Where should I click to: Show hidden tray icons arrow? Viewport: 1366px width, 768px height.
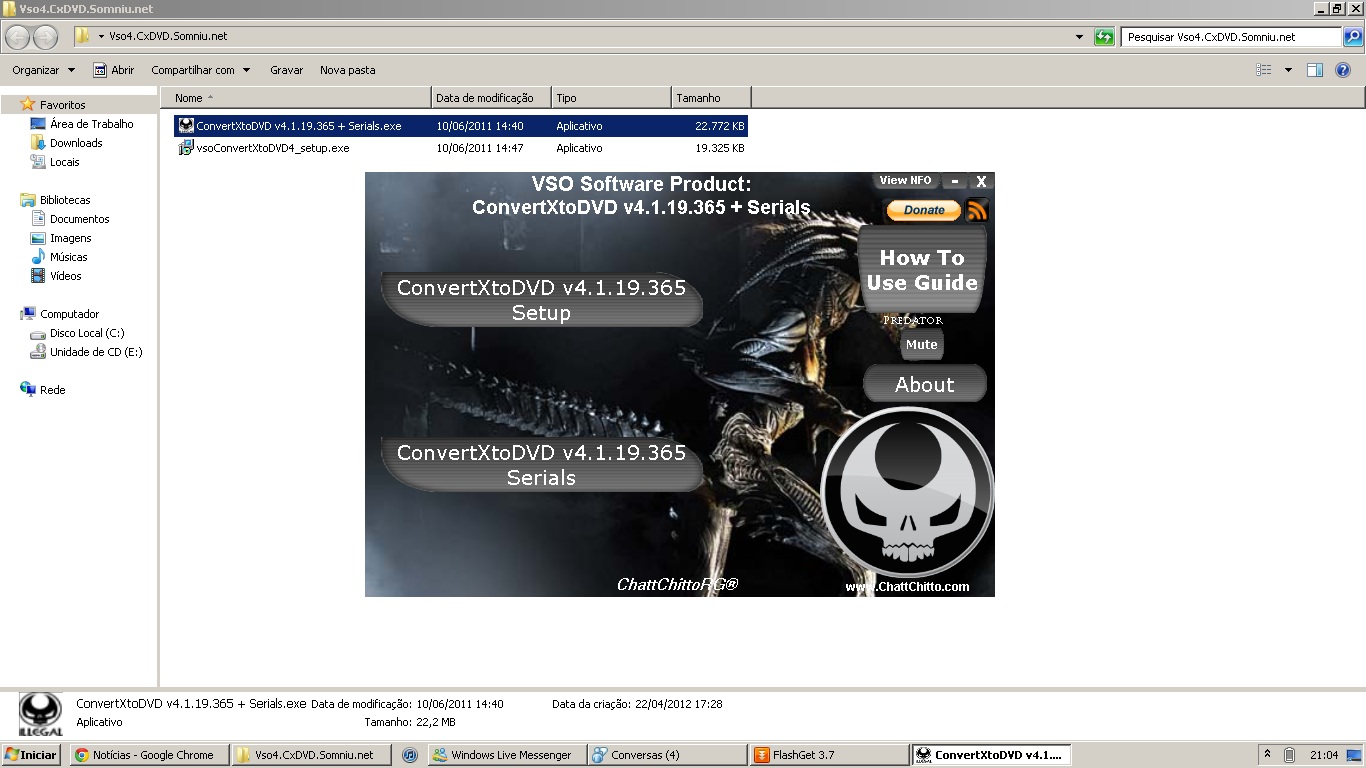coord(1268,755)
